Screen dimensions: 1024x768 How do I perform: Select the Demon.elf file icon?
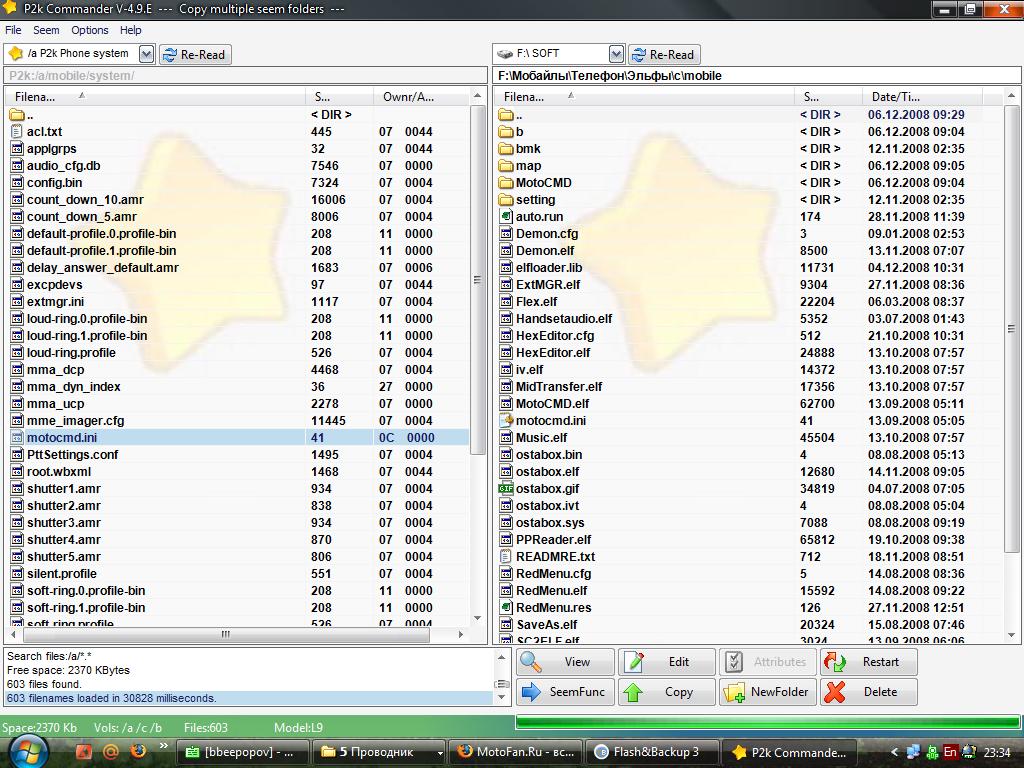pyautogui.click(x=506, y=250)
